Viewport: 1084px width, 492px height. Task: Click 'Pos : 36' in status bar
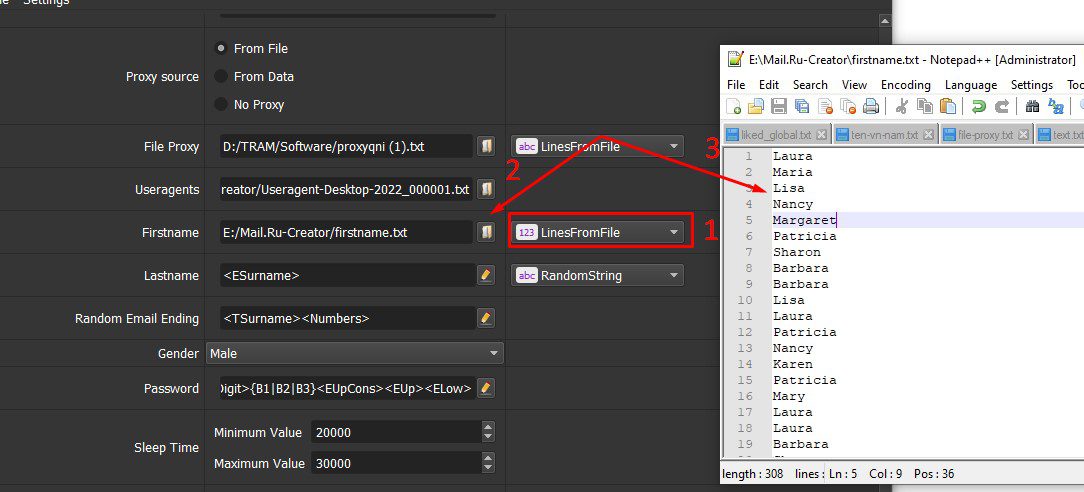click(x=934, y=474)
